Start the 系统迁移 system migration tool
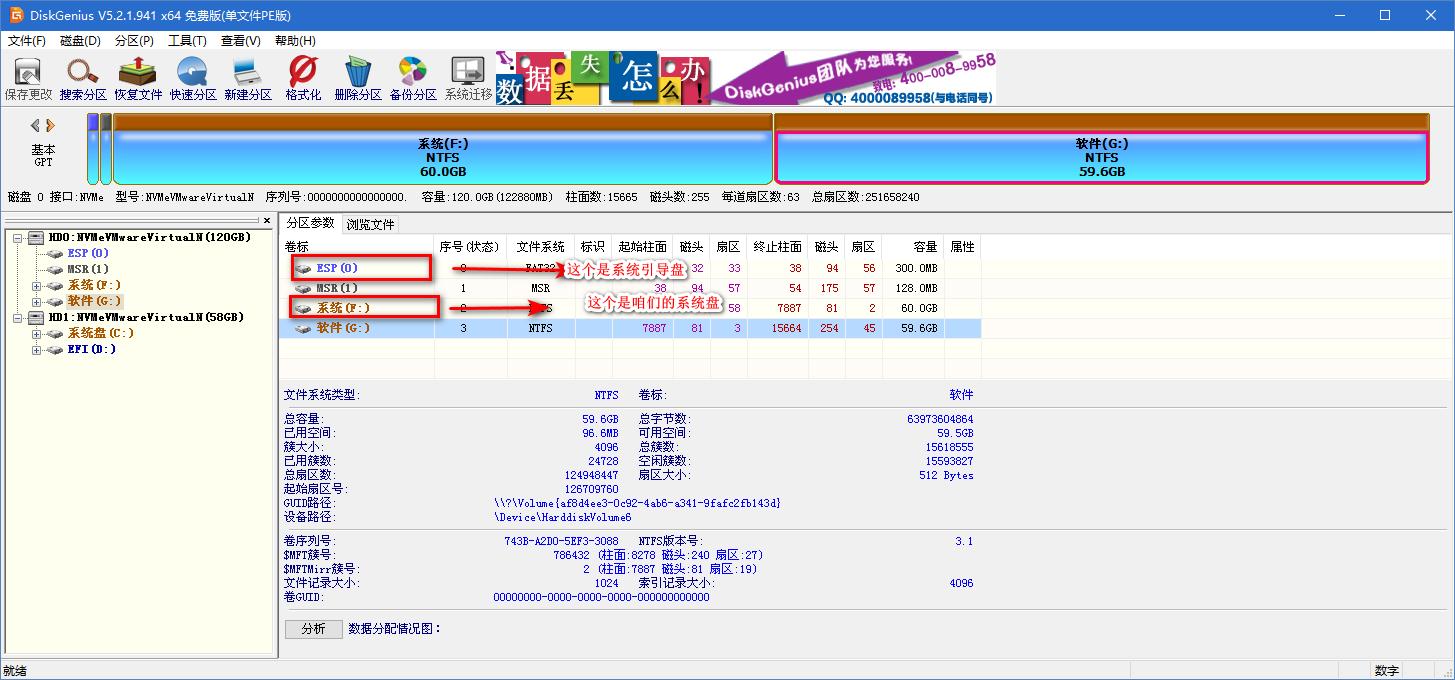The width and height of the screenshot is (1455, 680). (x=466, y=77)
